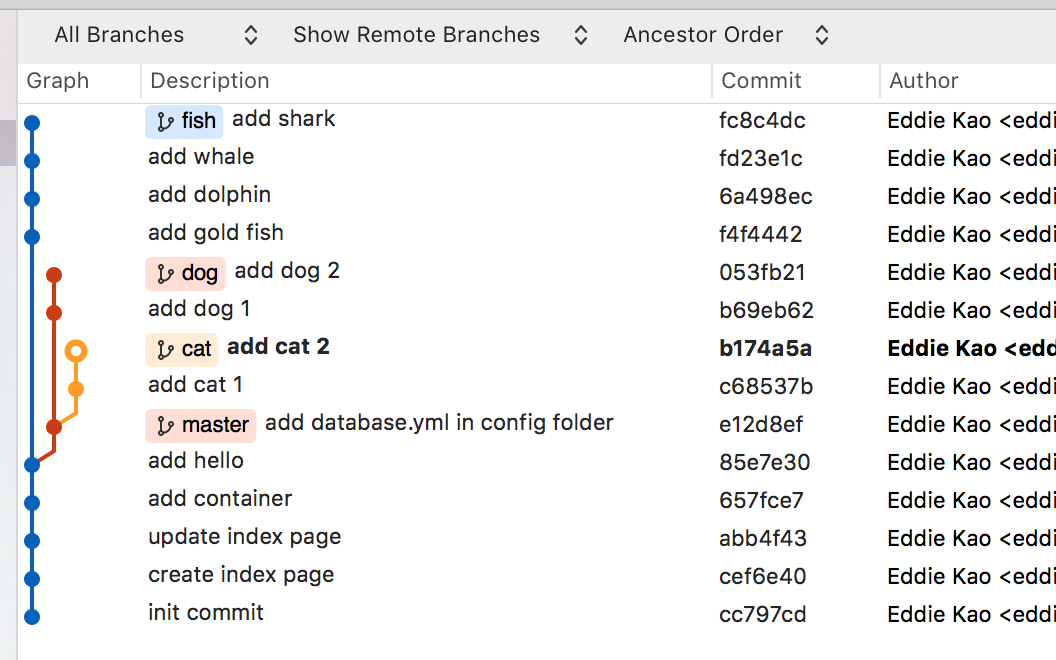The height and width of the screenshot is (660, 1056).
Task: Click the dog branch tag
Action: pyautogui.click(x=186, y=273)
